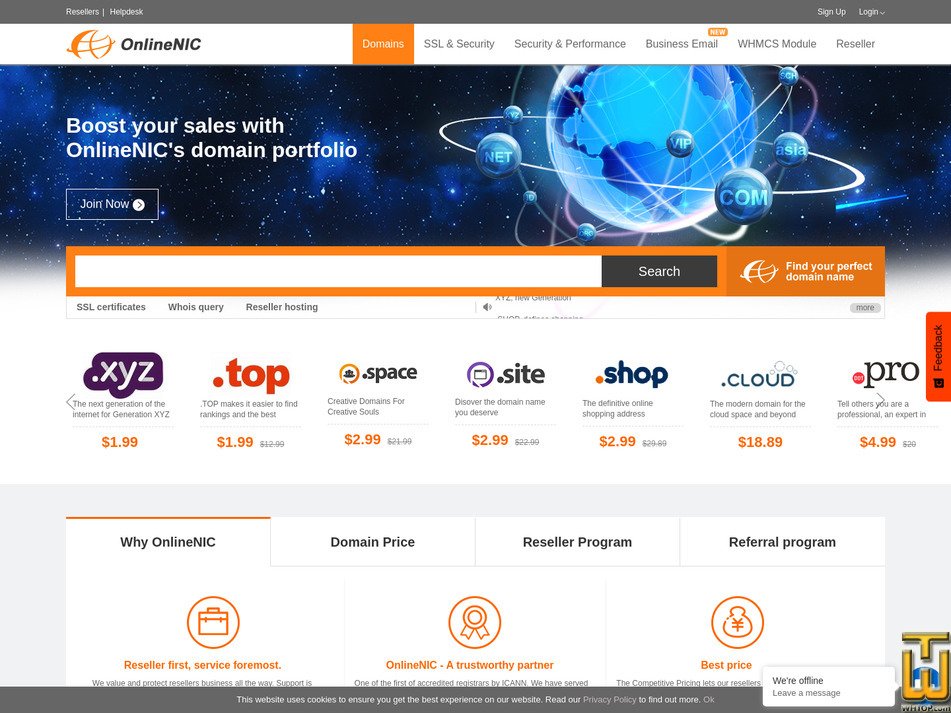Screen dimensions: 951x713
Task: Click the .top domain logo
Action: pos(251,375)
